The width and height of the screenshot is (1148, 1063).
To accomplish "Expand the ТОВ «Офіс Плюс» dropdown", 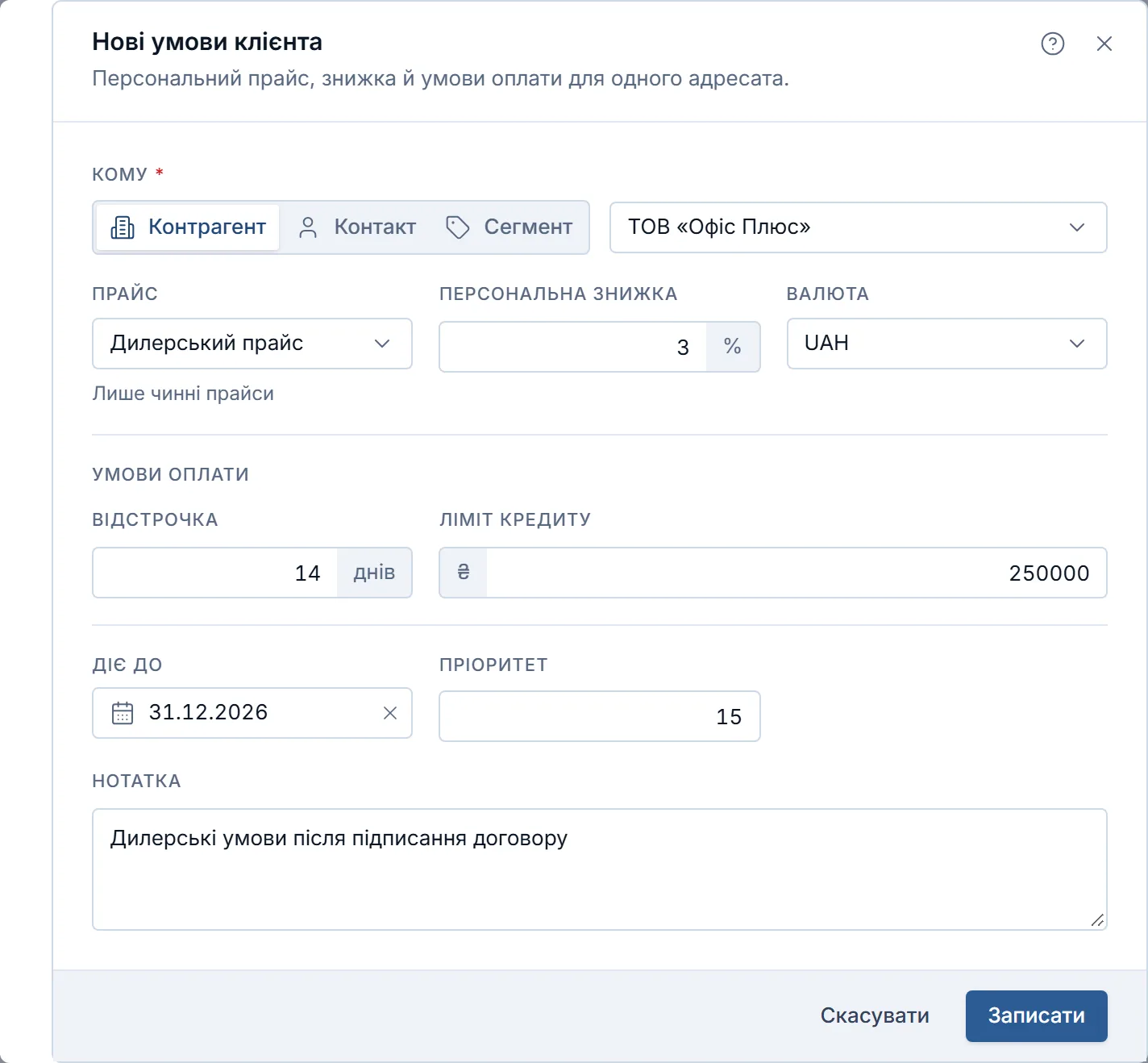I will 859,227.
